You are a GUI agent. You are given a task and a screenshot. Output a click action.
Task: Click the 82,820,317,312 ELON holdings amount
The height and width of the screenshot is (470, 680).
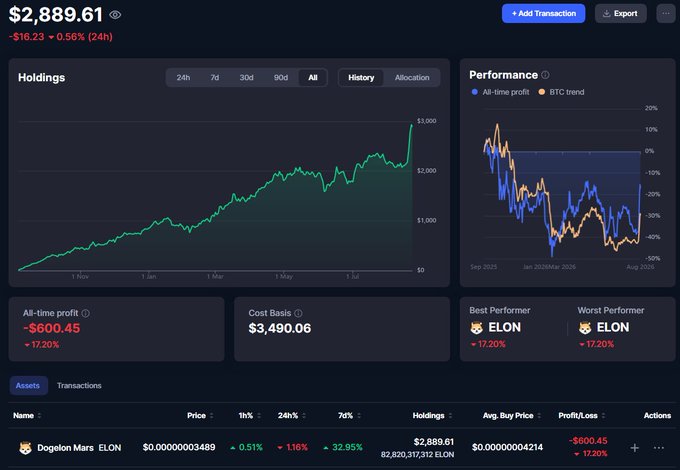(417, 455)
